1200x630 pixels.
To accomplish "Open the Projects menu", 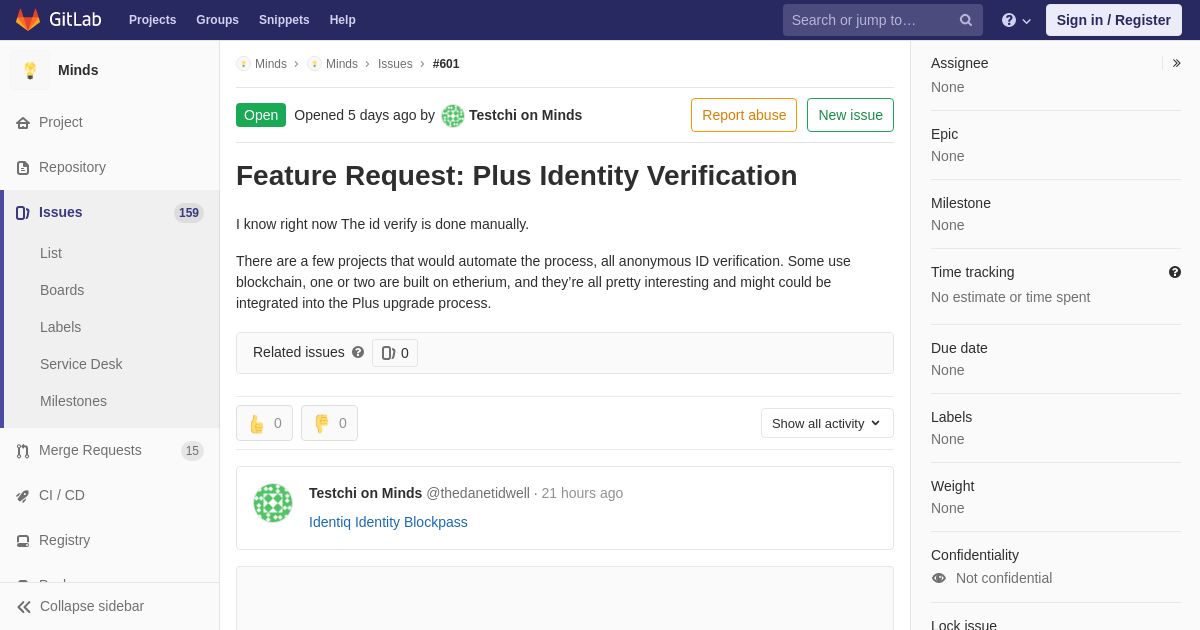I will point(152,20).
